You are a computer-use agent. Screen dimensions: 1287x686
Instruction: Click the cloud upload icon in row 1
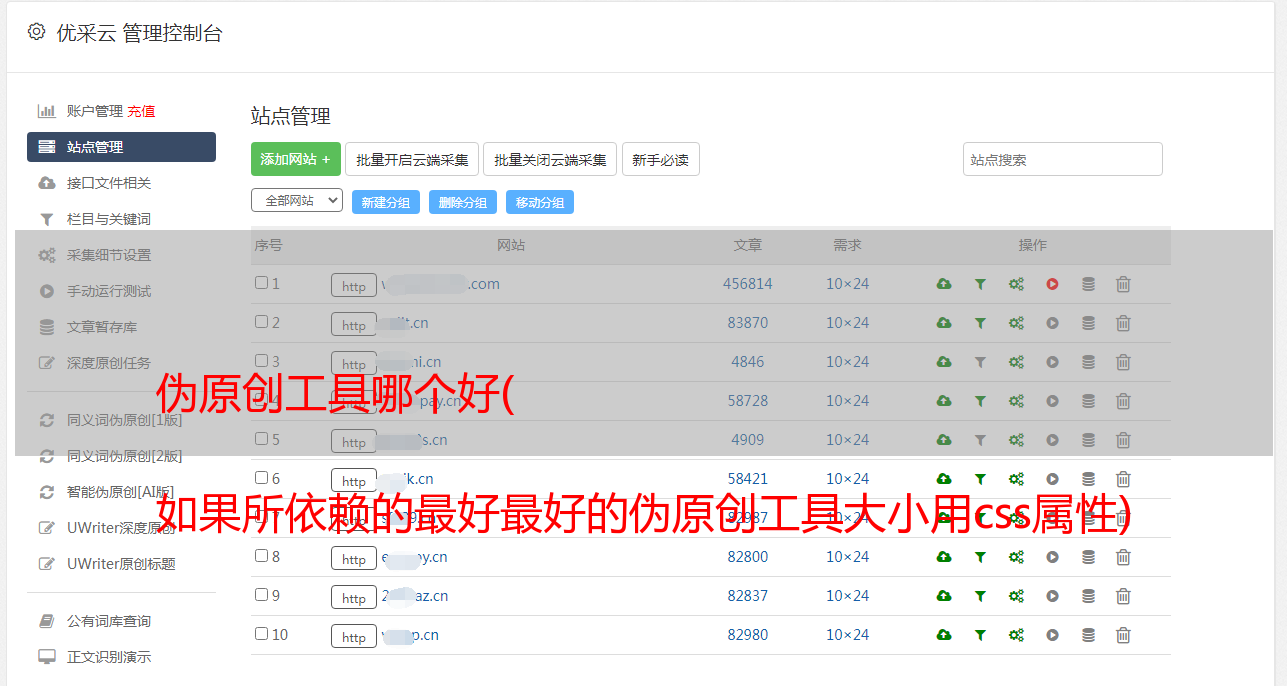click(944, 284)
